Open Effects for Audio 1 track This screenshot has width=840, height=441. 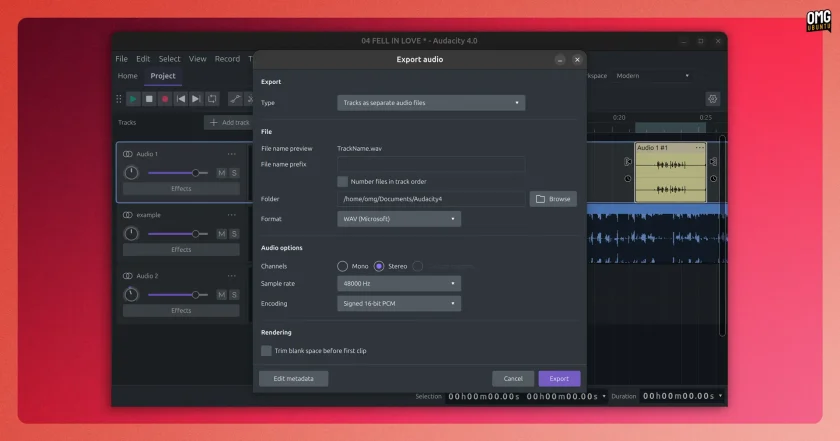181,189
